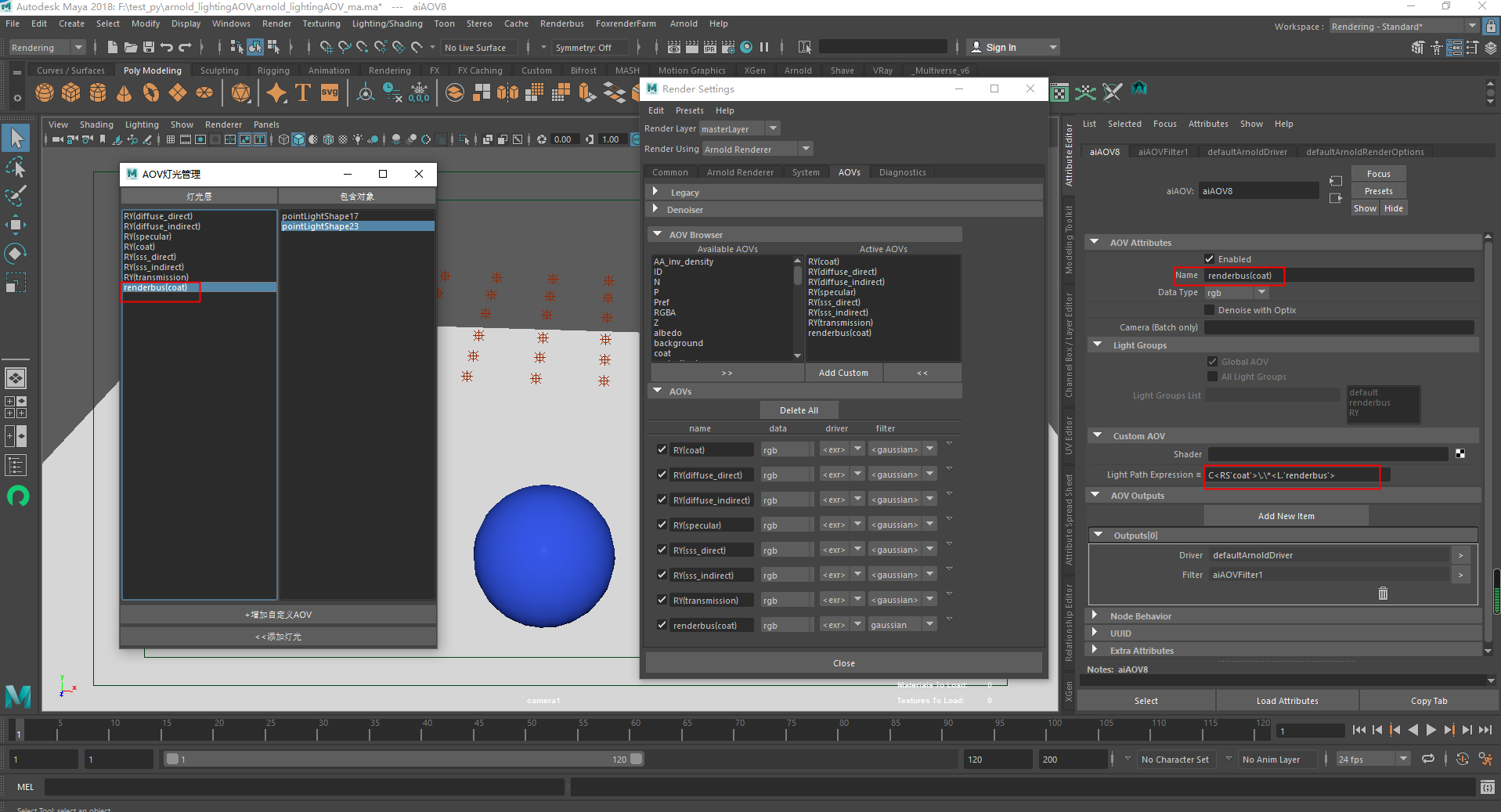Uncheck the Enabled checkbox in AOV Attributes
Viewport: 1501px width, 812px height.
pyautogui.click(x=1210, y=259)
